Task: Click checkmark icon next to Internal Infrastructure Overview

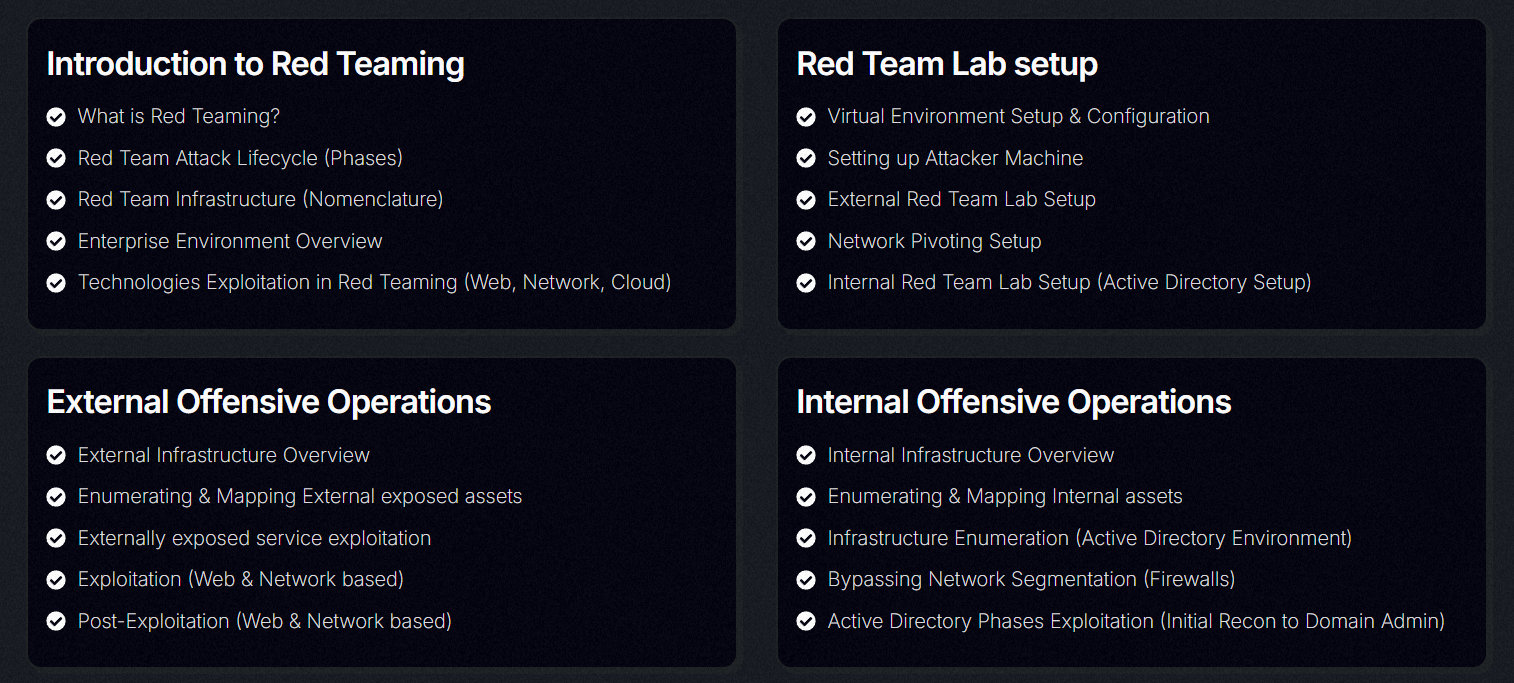Action: coord(806,456)
